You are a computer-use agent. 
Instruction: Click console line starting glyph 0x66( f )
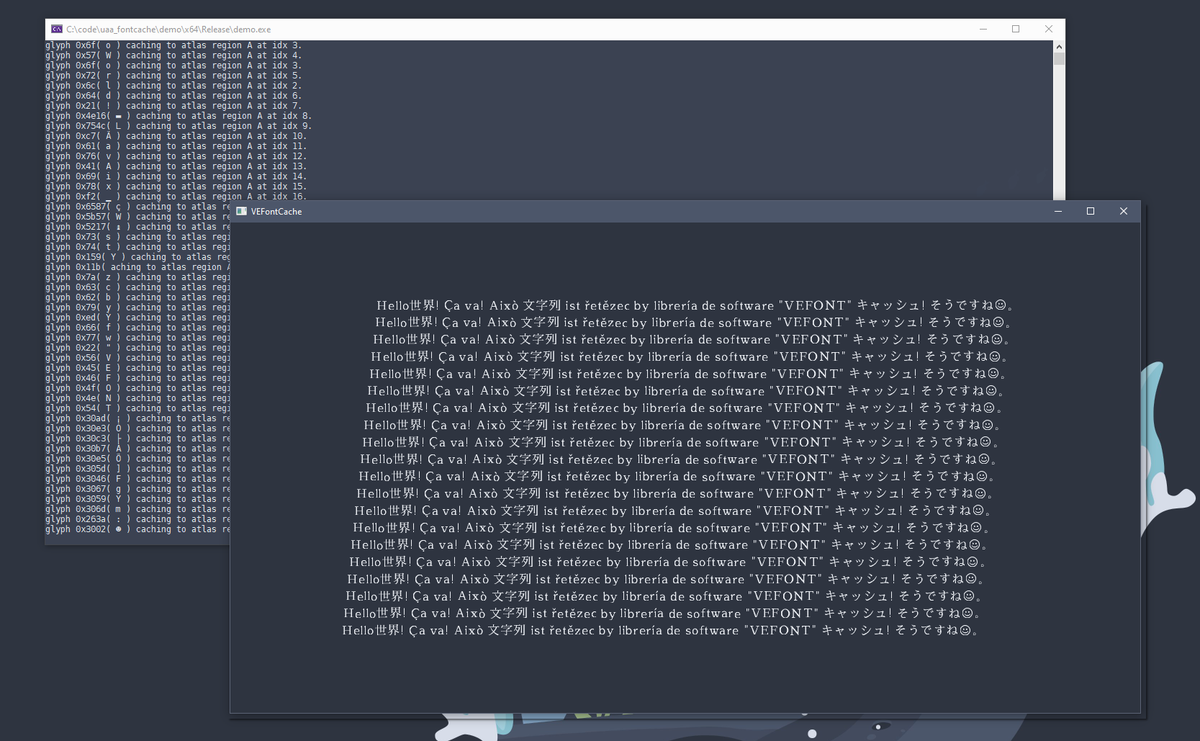tap(138, 327)
